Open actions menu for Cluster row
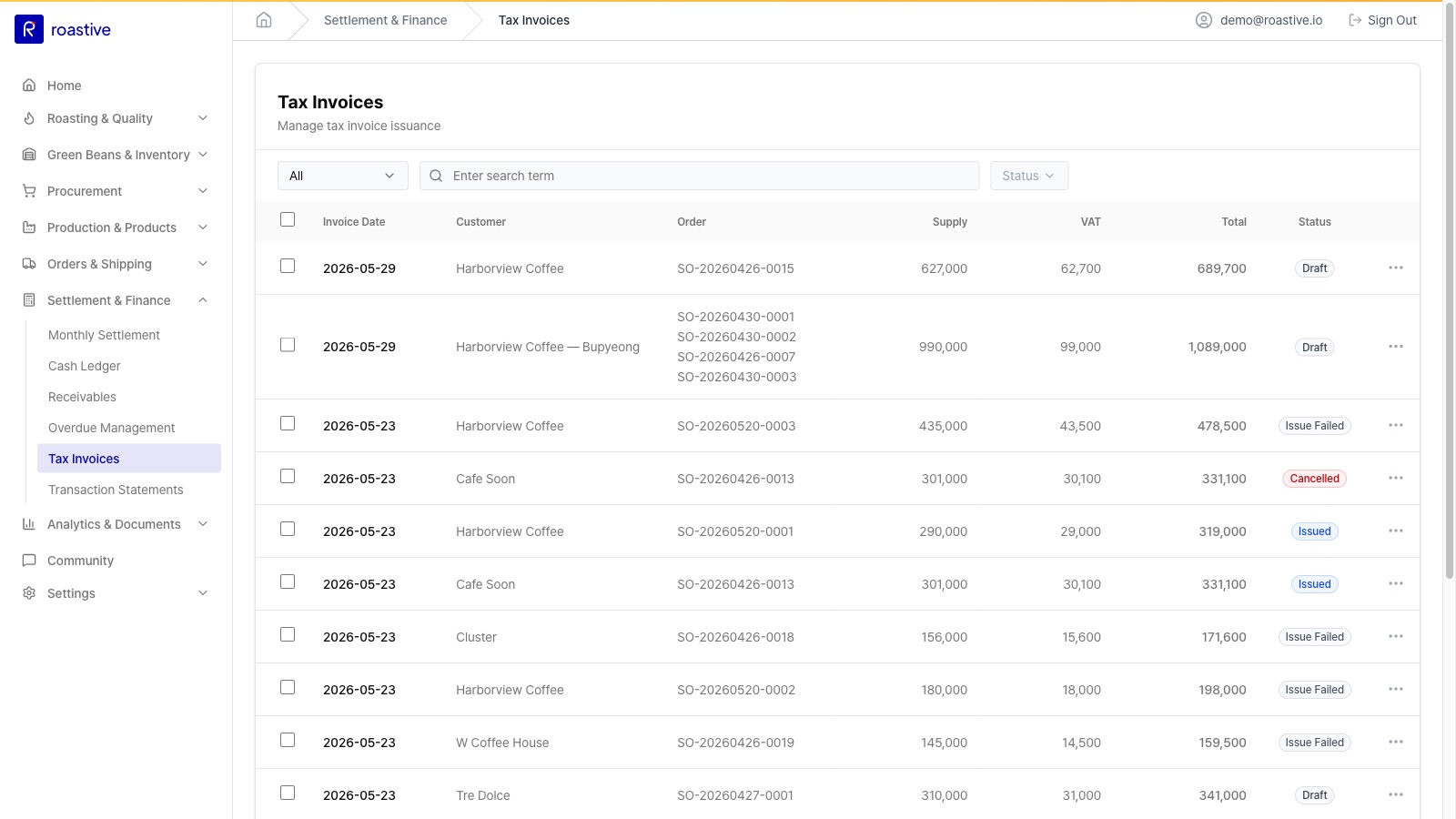This screenshot has height=819, width=1456. click(x=1396, y=636)
